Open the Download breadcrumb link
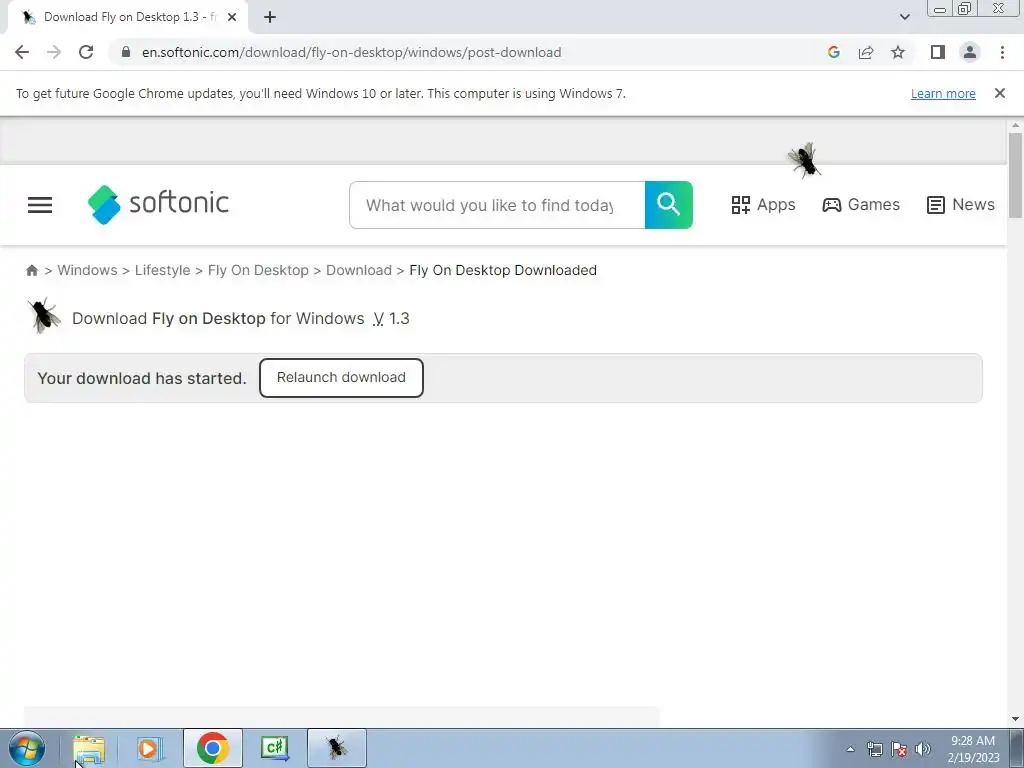Viewport: 1024px width, 768px height. coord(359,270)
